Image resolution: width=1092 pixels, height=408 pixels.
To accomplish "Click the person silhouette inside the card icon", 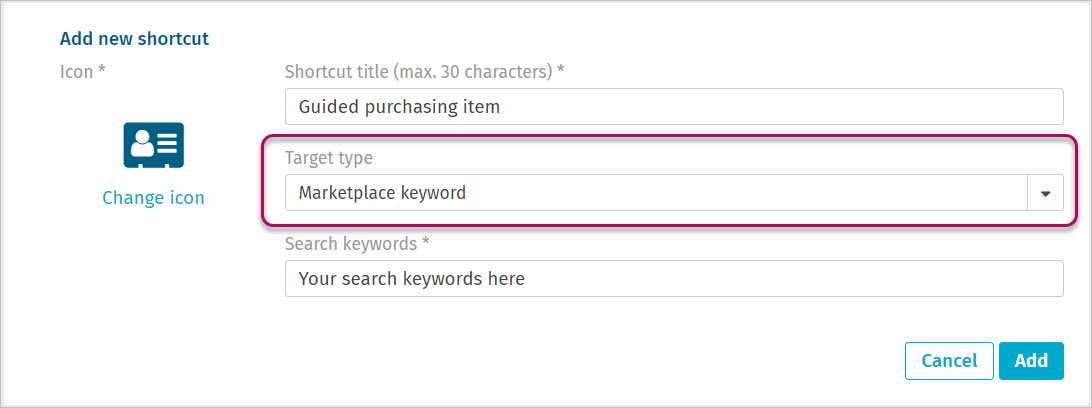I will 141,144.
